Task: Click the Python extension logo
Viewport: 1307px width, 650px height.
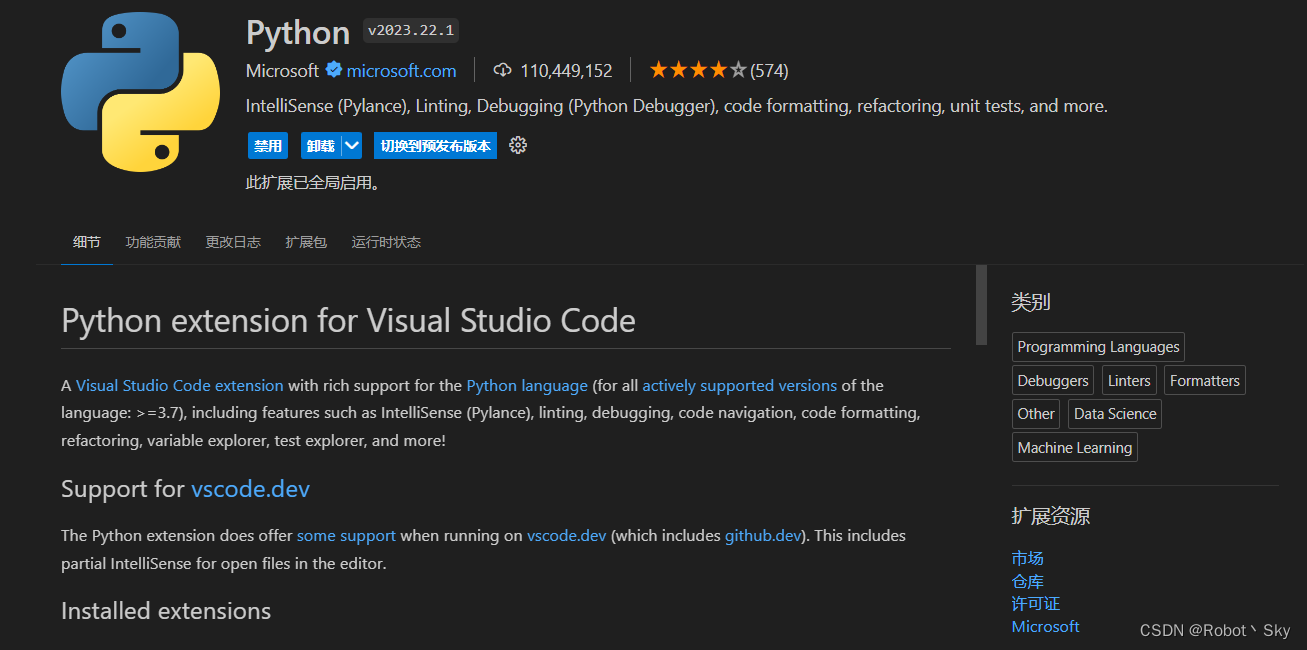Action: (x=140, y=92)
